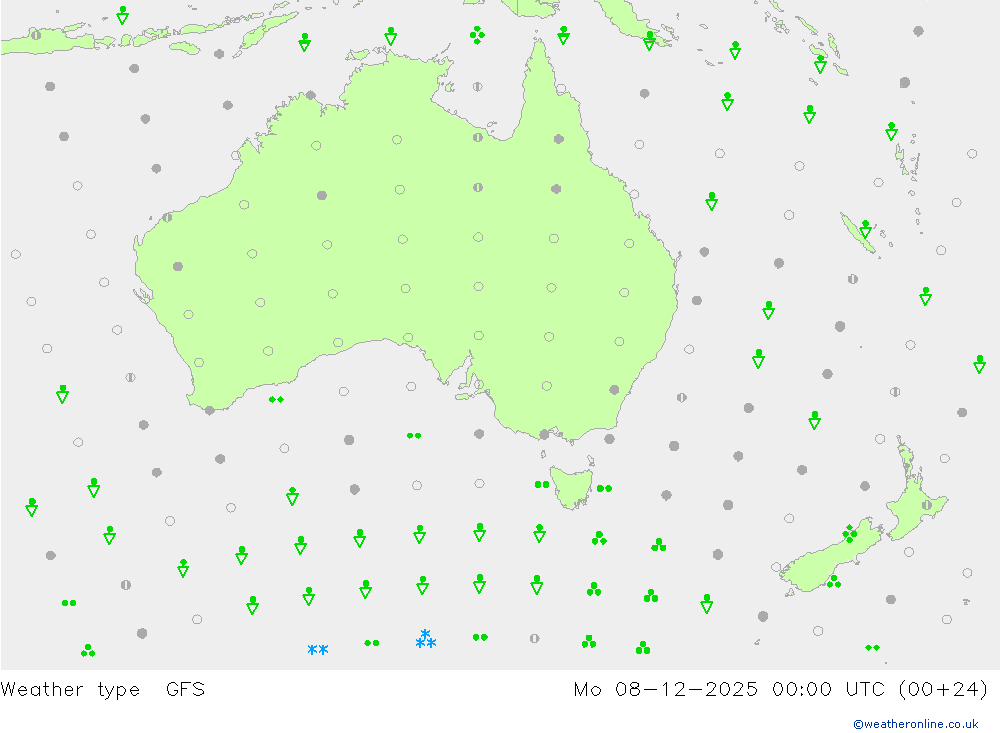Viewport: 1000px width, 733px height.
Task: Click shower symbol over Papua New Guinea
Action: click(649, 41)
